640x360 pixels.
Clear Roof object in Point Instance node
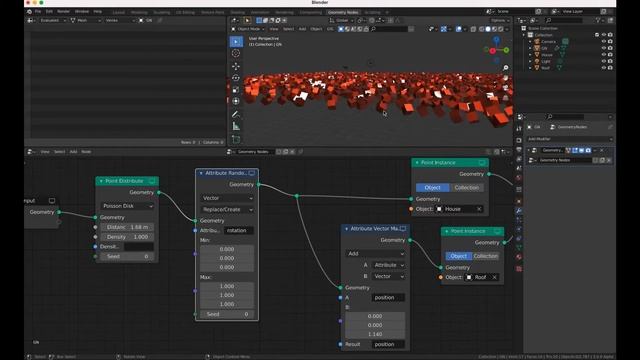494,277
